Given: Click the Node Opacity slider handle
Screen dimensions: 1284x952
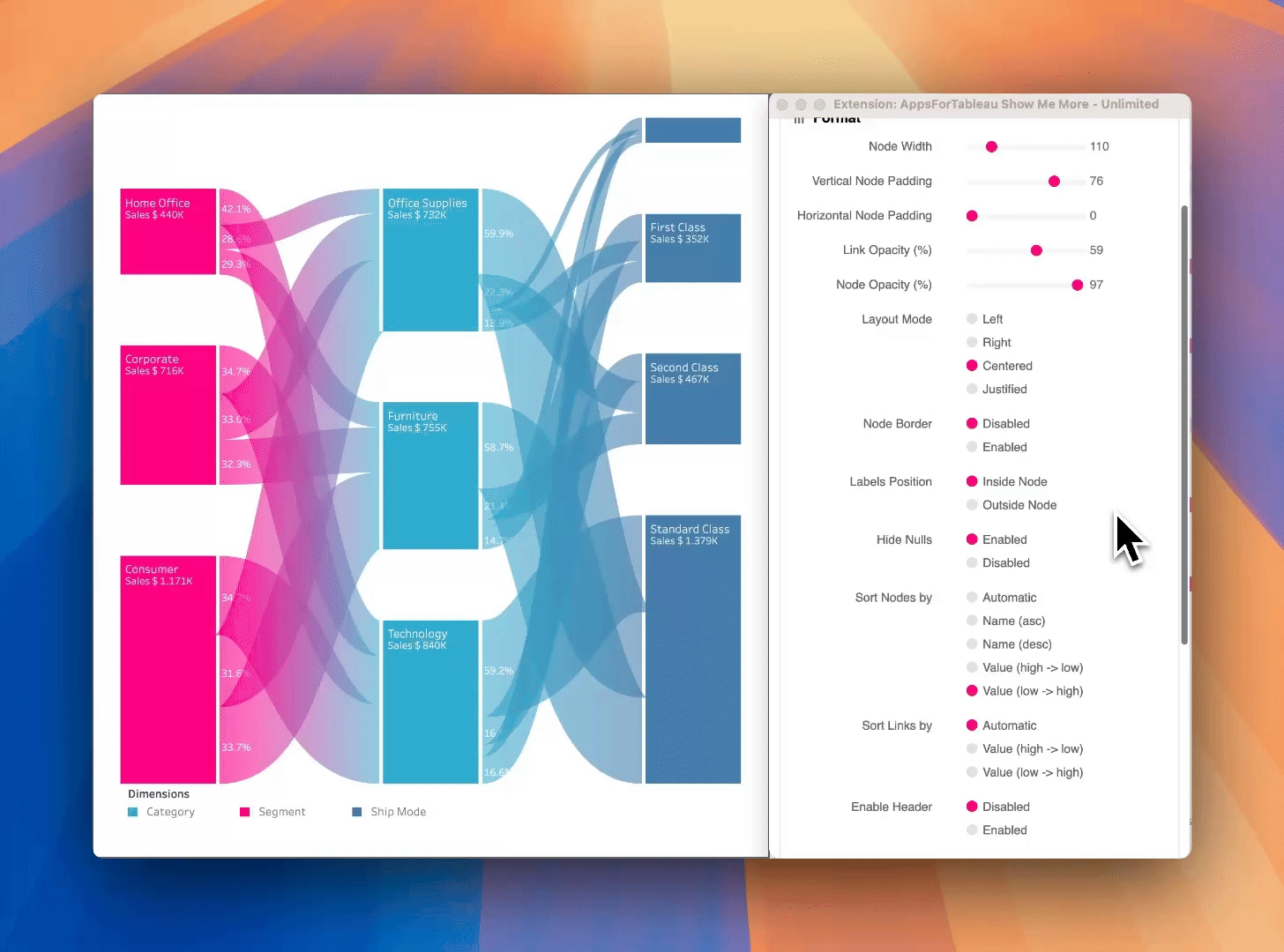Looking at the screenshot, I should point(1077,285).
